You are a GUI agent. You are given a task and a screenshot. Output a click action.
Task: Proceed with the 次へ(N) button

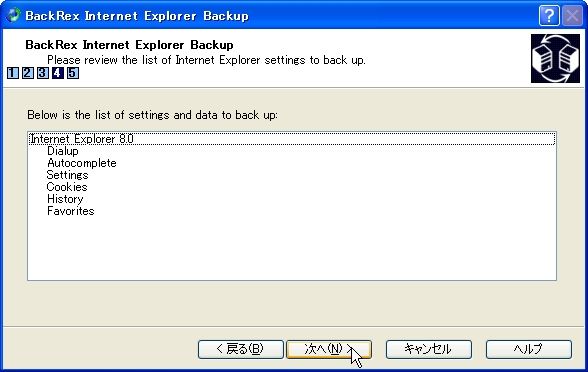pyautogui.click(x=329, y=349)
